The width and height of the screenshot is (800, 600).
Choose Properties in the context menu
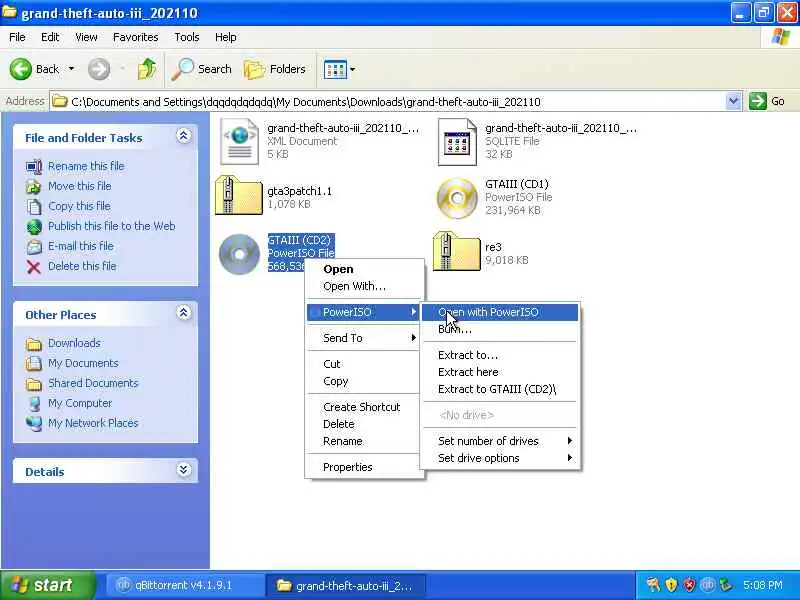[365, 467]
